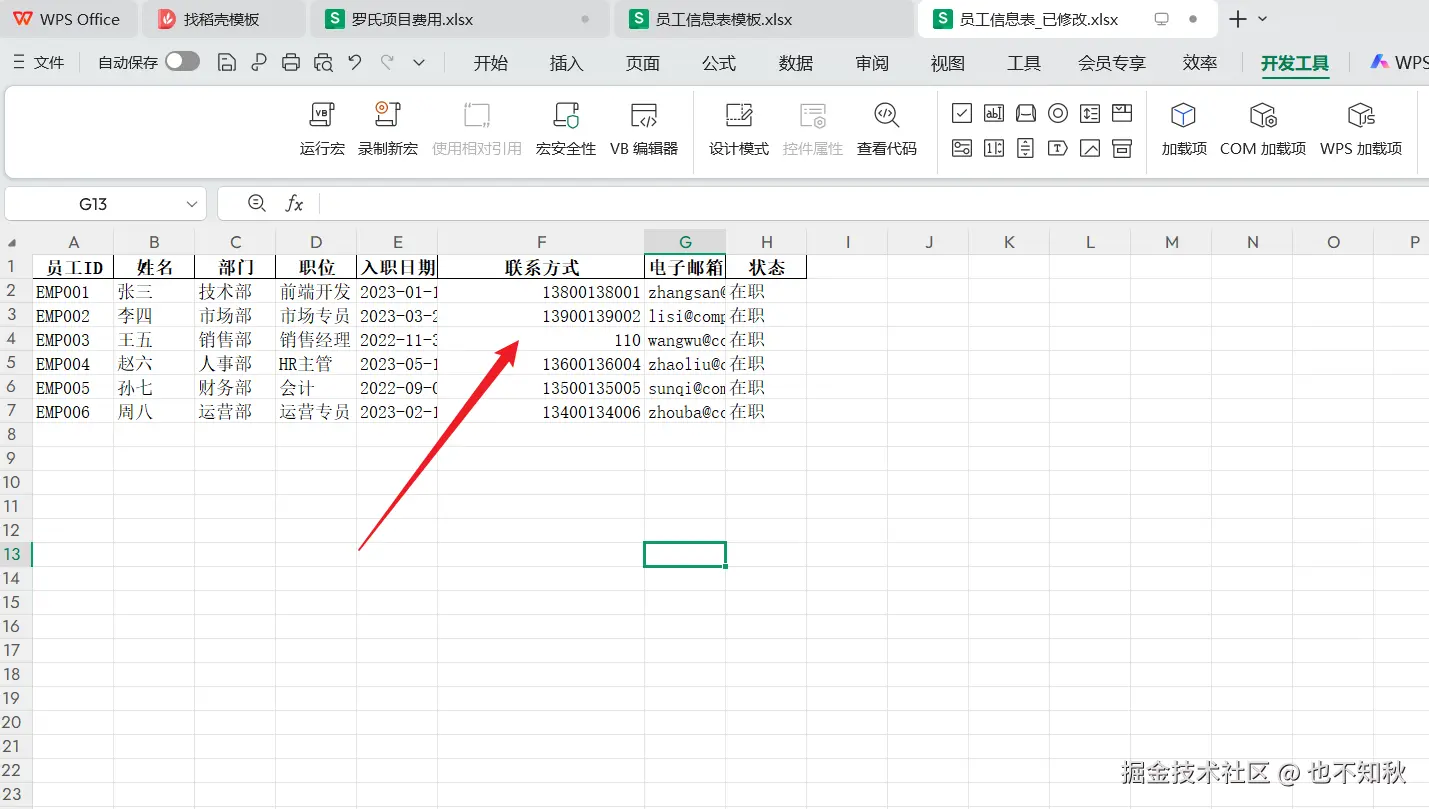1429x809 pixels.
Task: Switch to the 审阅 ribbon tab
Action: 872,63
